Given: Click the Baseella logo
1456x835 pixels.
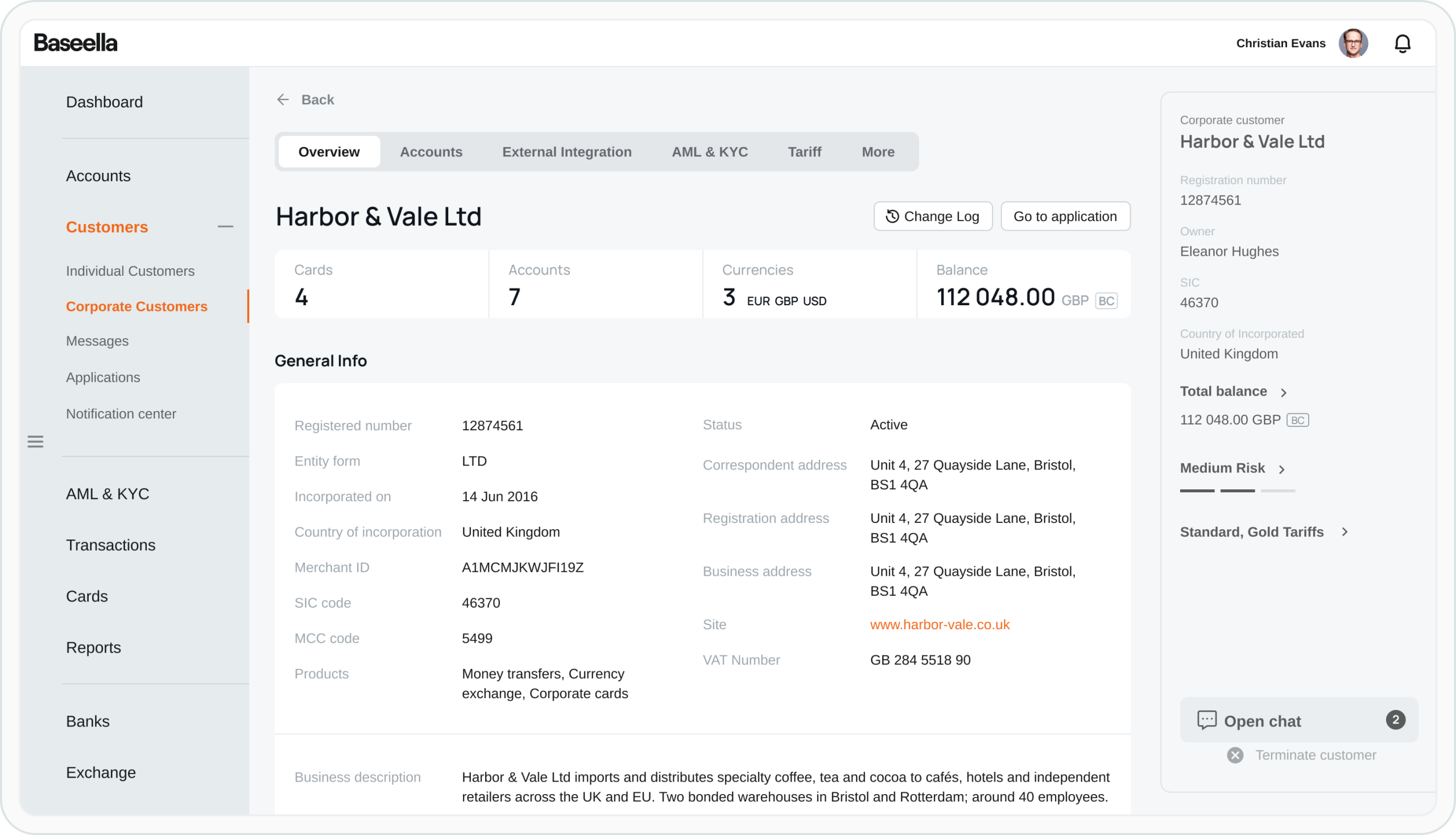Looking at the screenshot, I should click(75, 43).
